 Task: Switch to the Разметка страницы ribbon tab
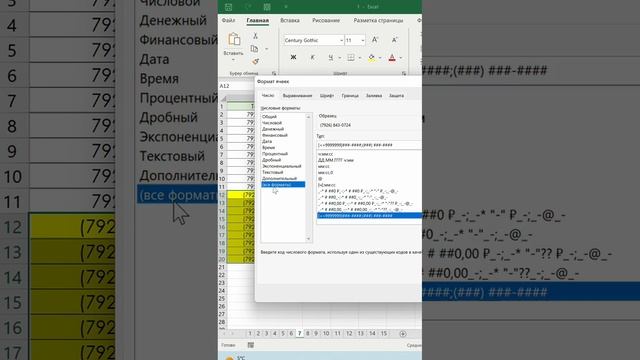378,20
